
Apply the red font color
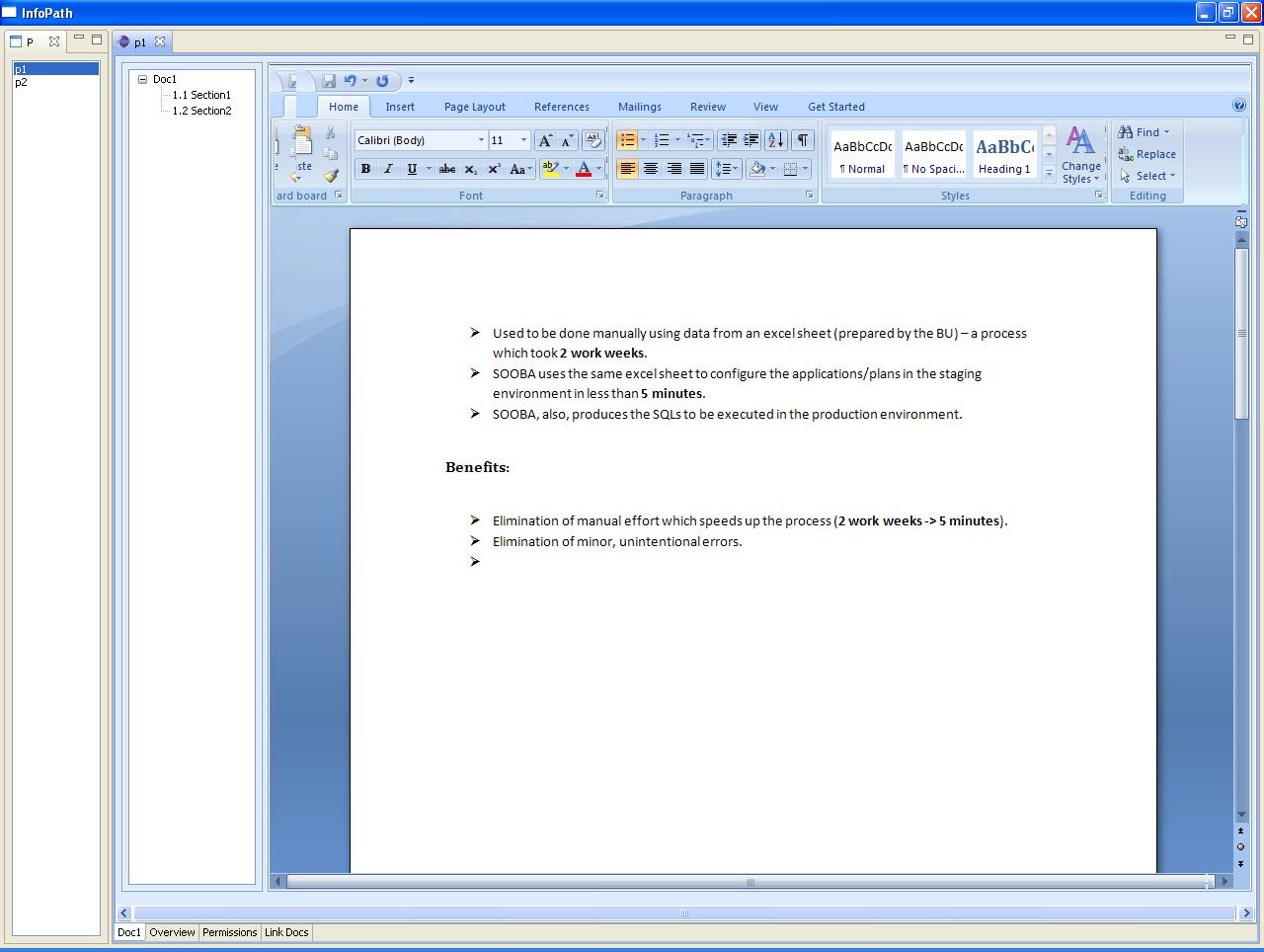click(584, 169)
